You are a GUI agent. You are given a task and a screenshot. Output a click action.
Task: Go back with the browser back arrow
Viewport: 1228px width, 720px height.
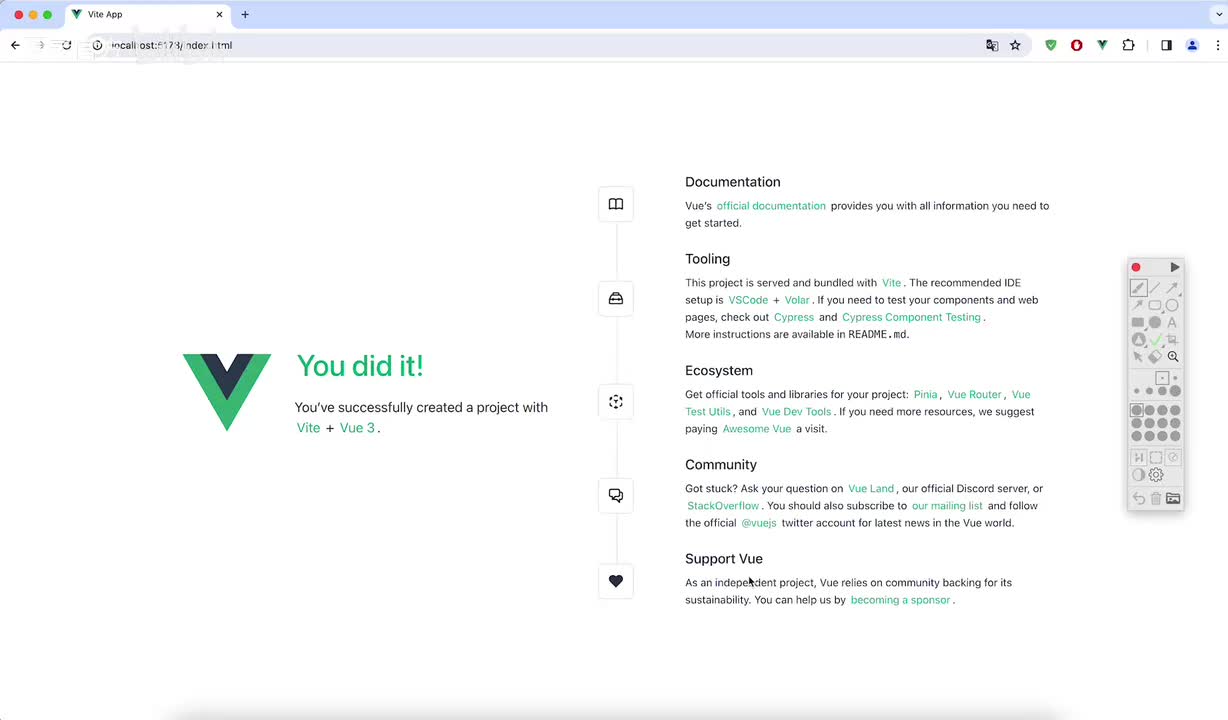pos(15,45)
